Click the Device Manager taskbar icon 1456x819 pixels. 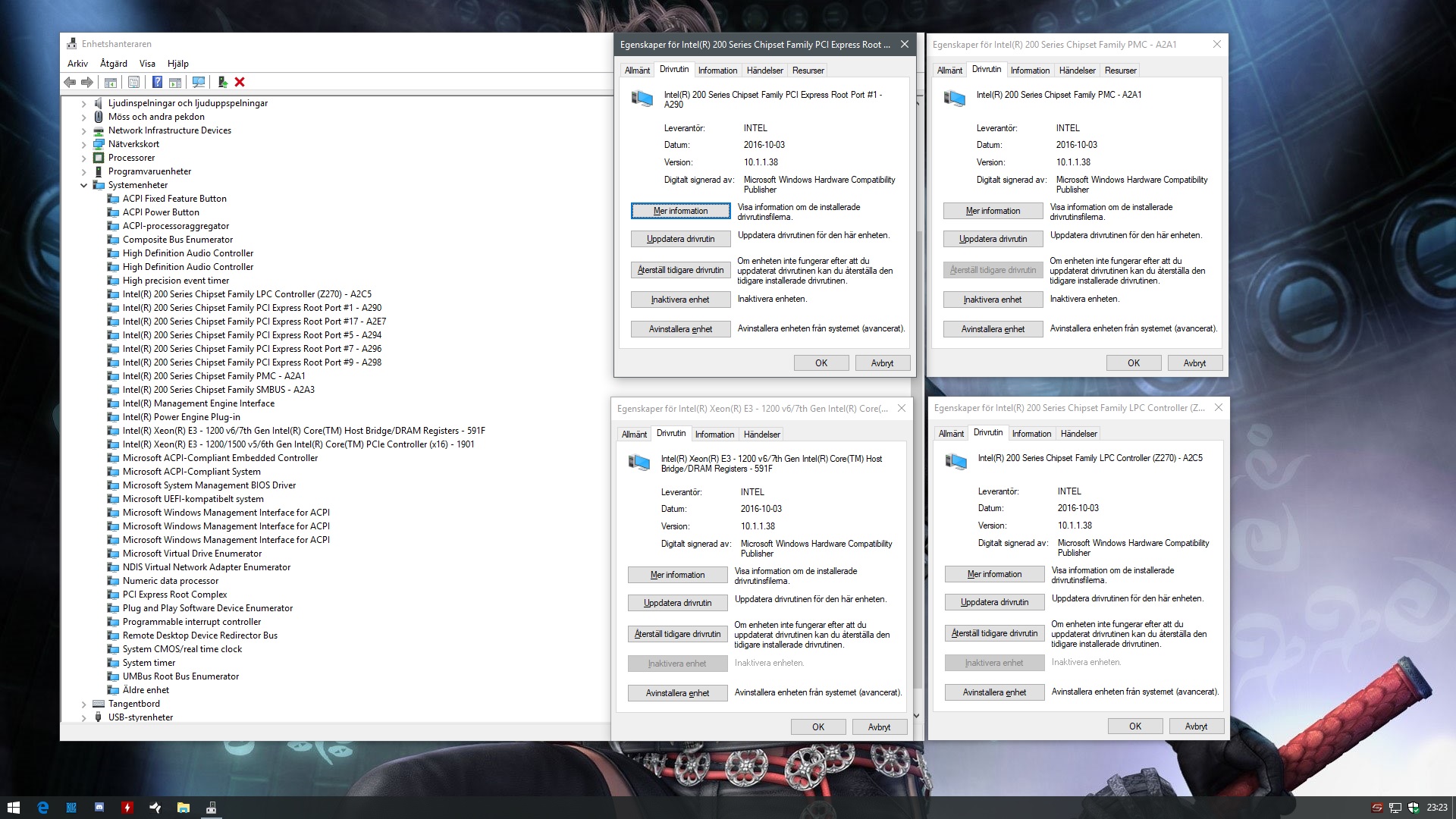point(212,808)
